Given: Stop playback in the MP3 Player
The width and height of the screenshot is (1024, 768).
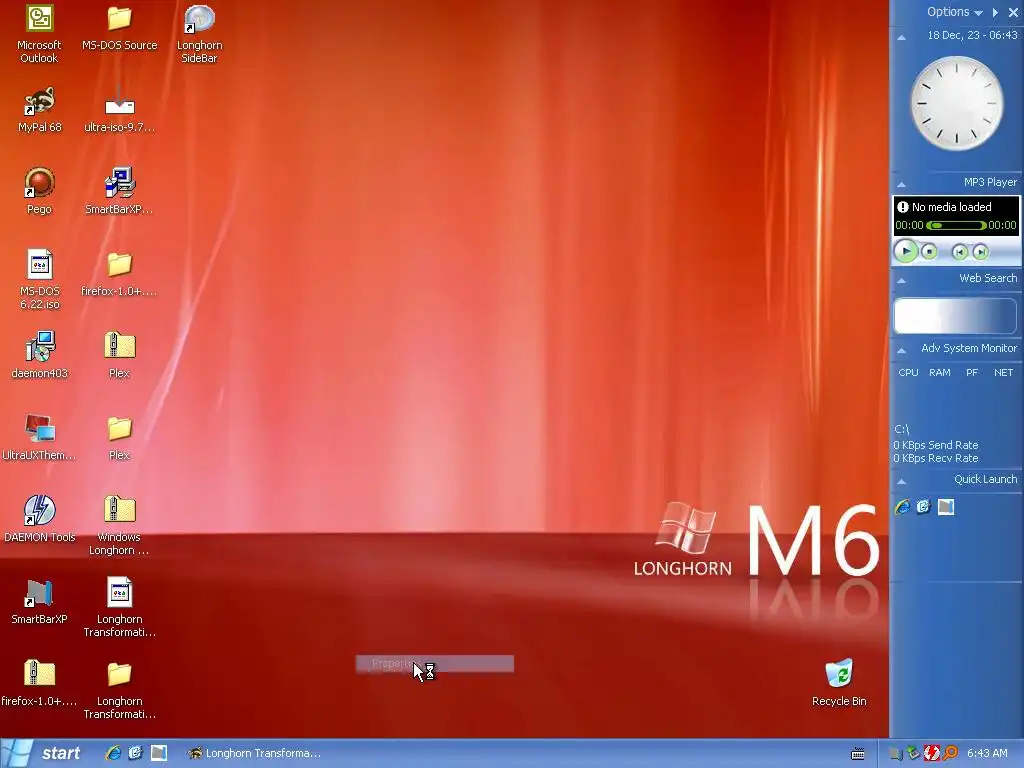Looking at the screenshot, I should click(x=929, y=251).
